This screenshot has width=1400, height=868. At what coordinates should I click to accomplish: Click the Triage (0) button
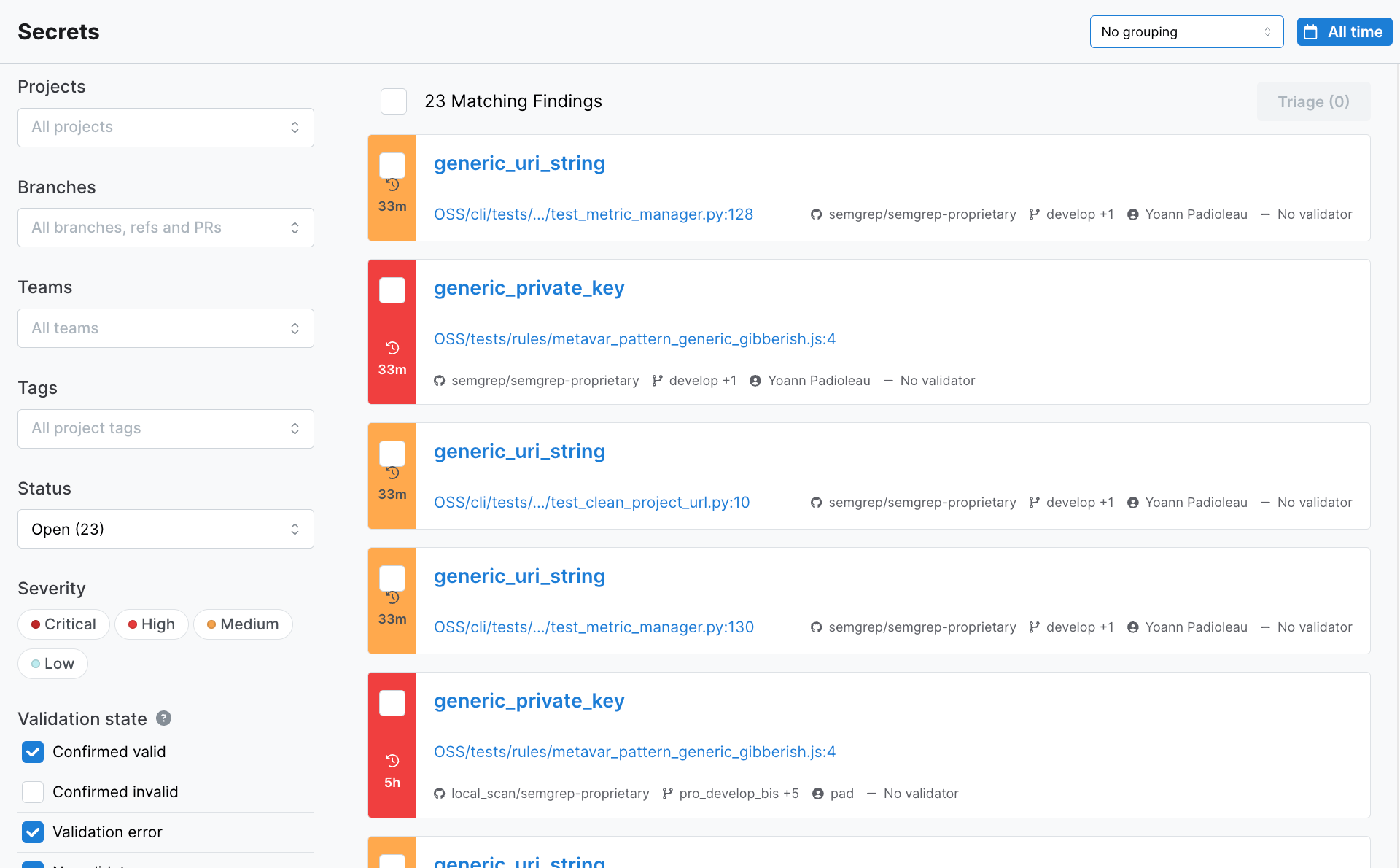1313,100
